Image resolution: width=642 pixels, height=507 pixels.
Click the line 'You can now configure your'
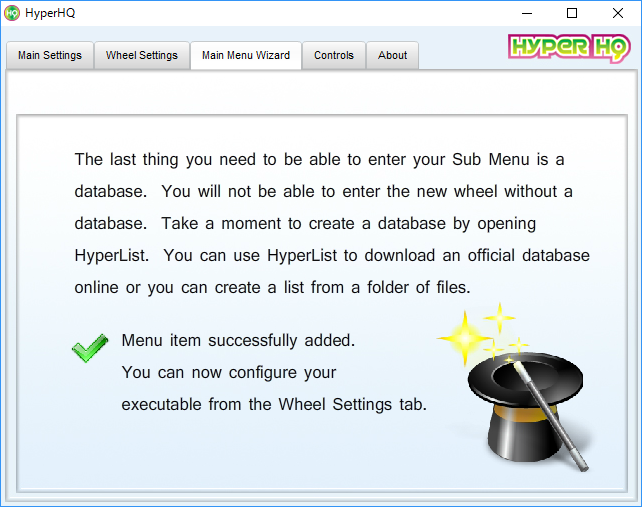pyautogui.click(x=229, y=373)
